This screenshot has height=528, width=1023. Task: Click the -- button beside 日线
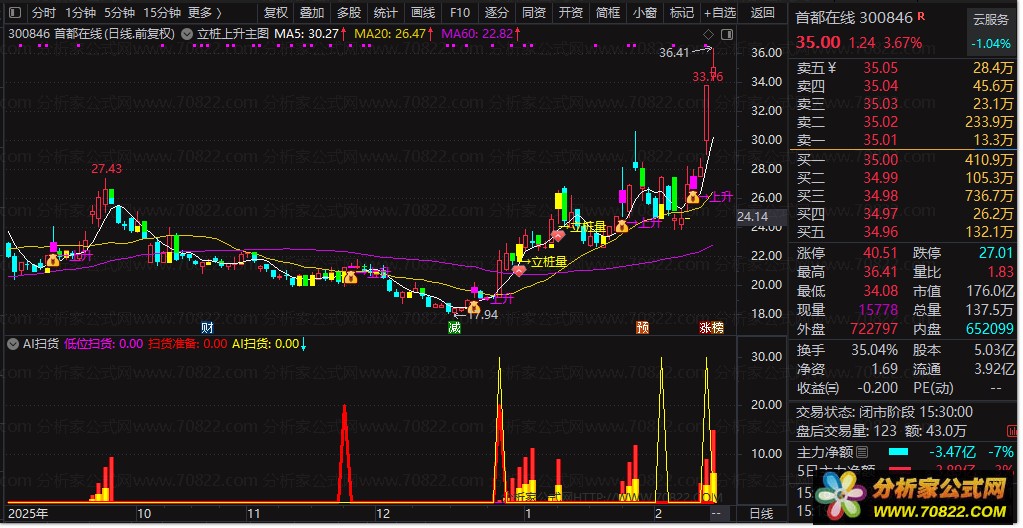click(716, 514)
